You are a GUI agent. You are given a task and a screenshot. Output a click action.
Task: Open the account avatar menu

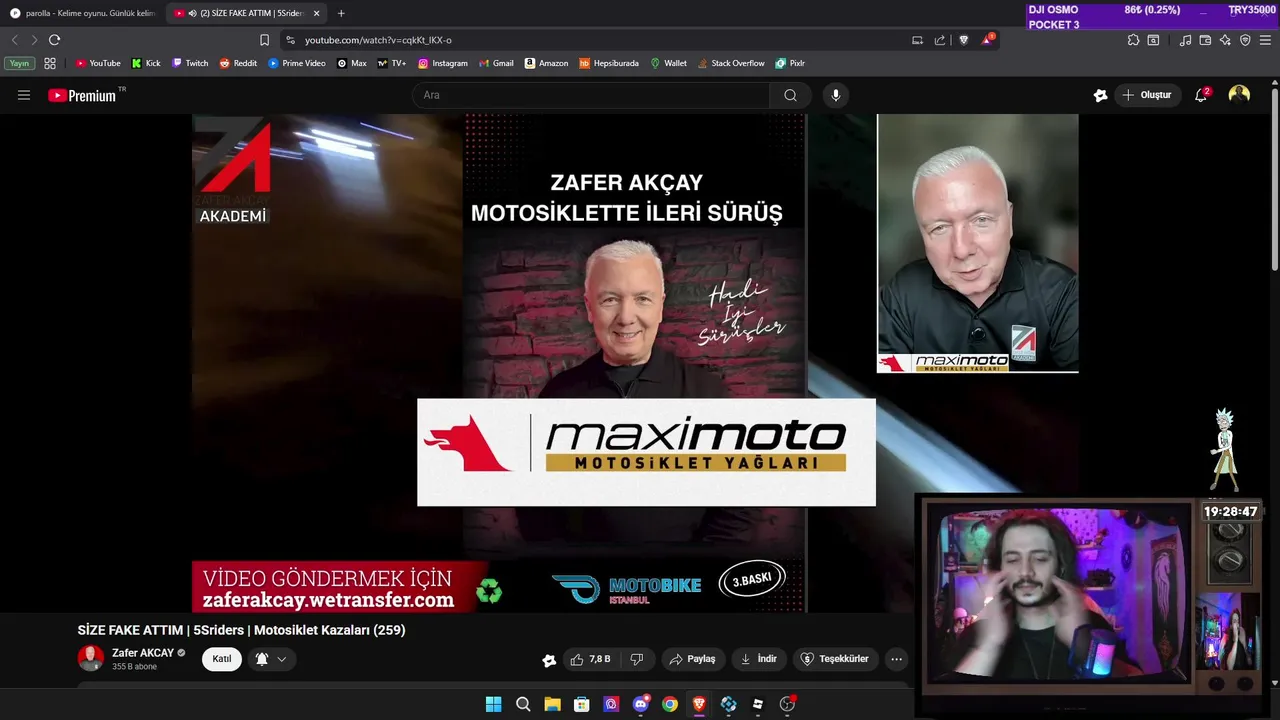click(1239, 95)
